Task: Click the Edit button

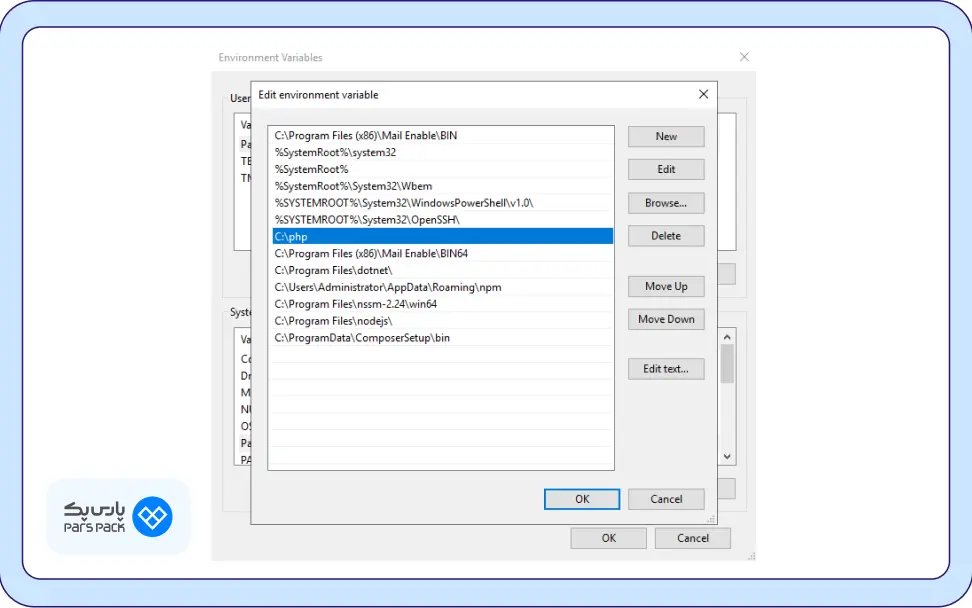Action: click(x=666, y=169)
